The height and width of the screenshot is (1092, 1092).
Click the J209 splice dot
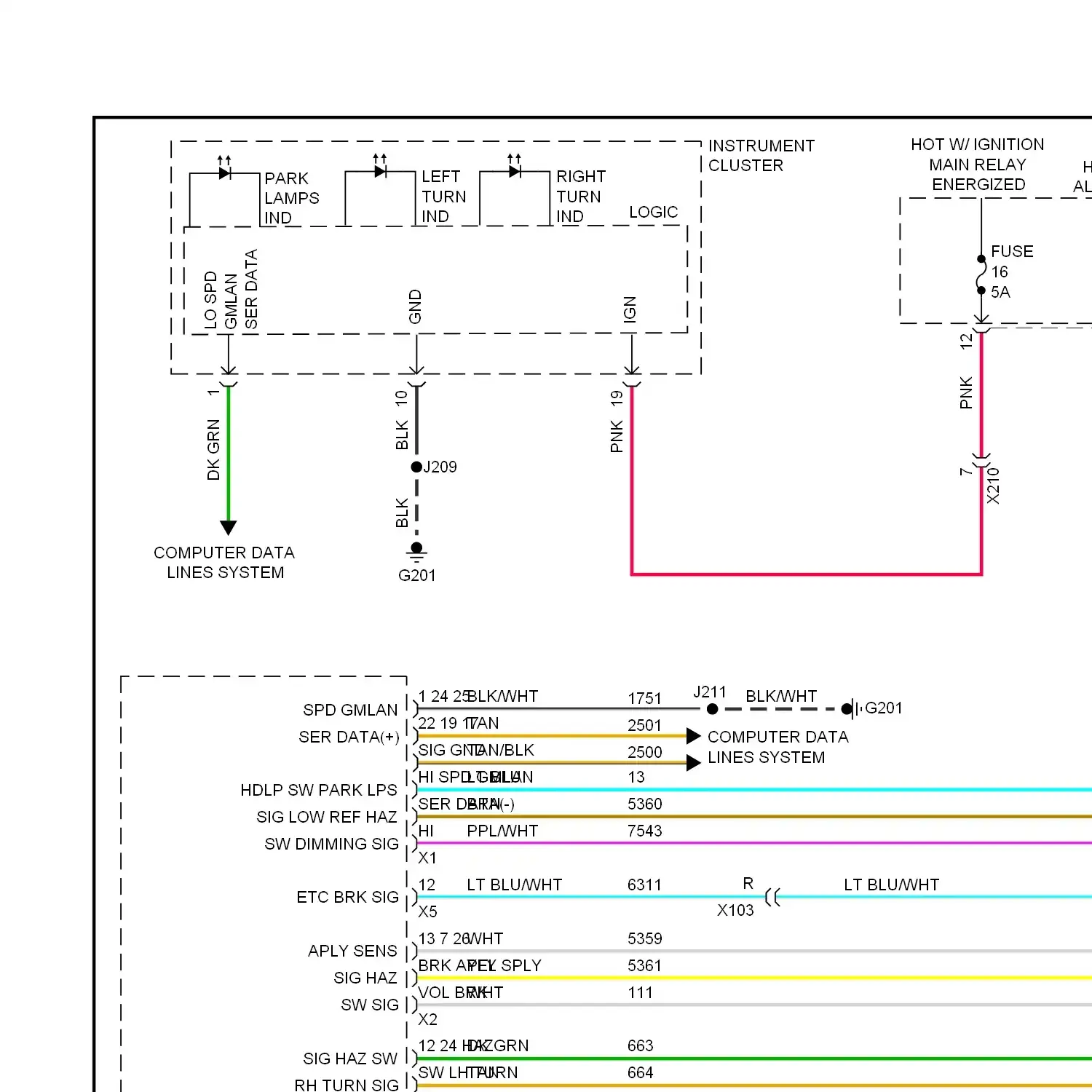click(416, 467)
